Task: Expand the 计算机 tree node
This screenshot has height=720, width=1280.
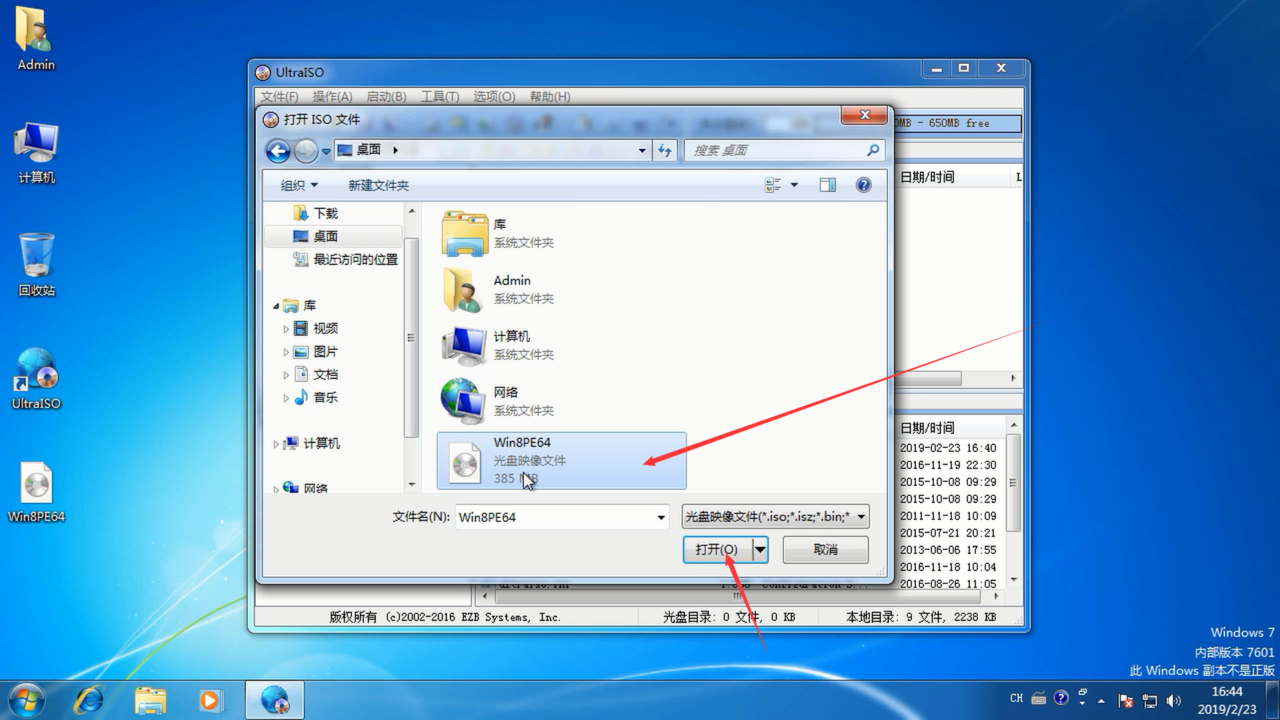Action: click(276, 444)
